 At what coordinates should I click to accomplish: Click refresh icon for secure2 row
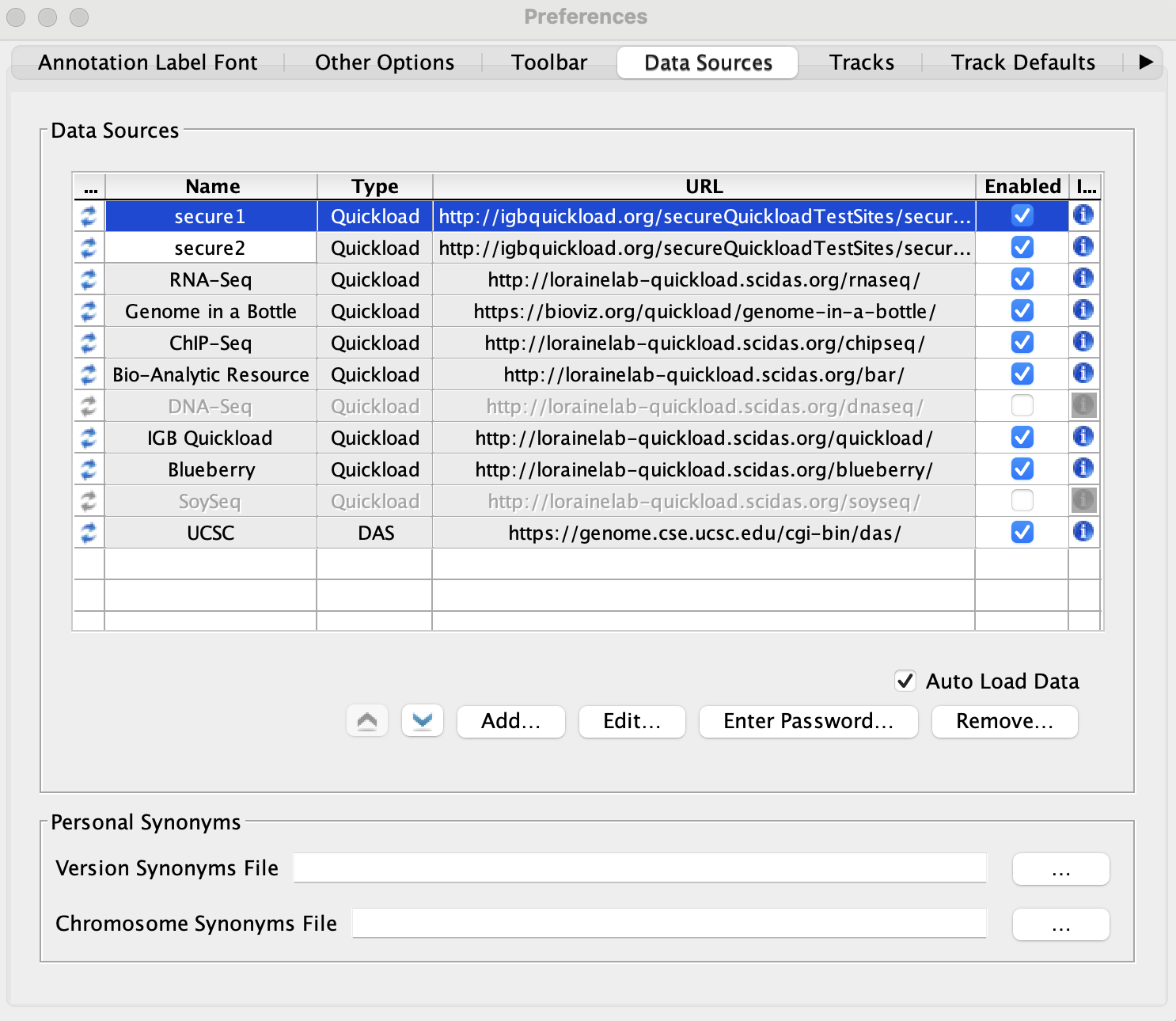pyautogui.click(x=89, y=248)
